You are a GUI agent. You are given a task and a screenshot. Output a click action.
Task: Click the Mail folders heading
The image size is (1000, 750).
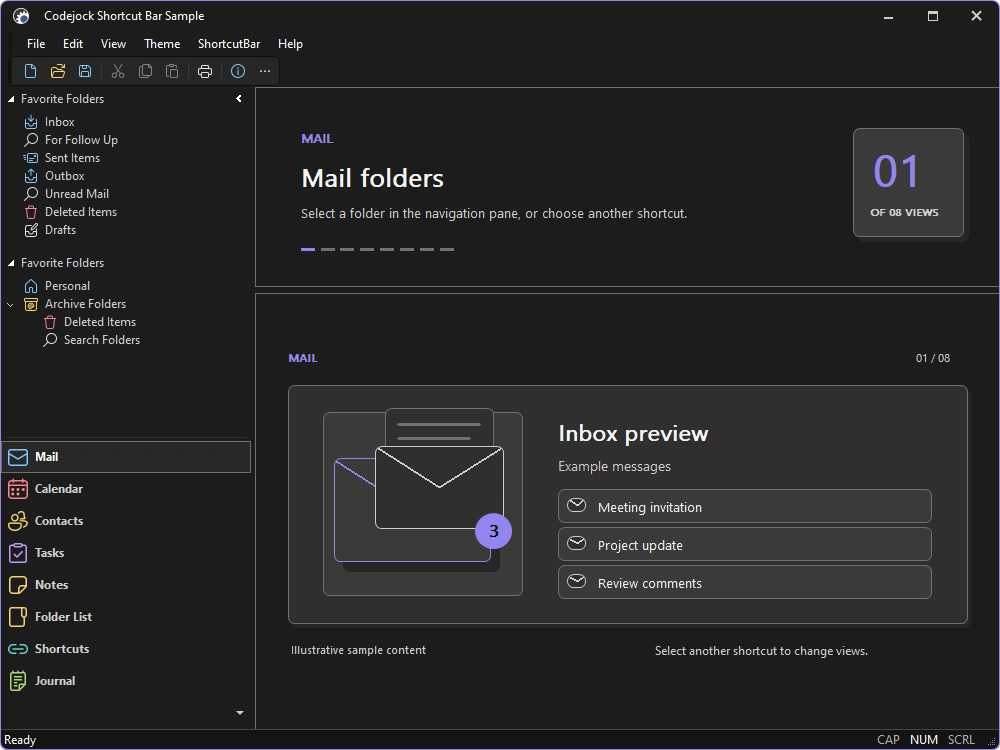(372, 178)
